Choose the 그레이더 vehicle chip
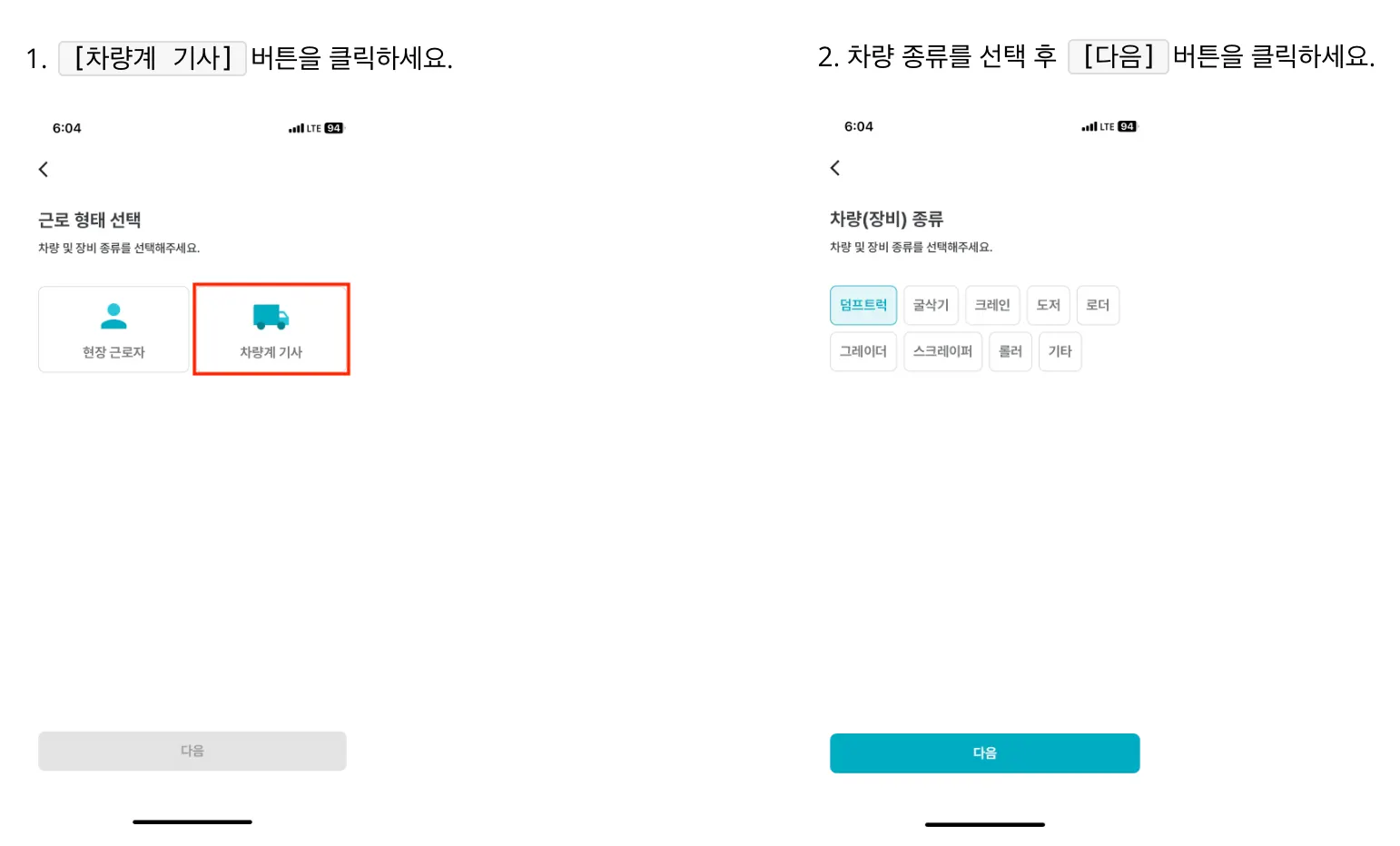Image resolution: width=1400 pixels, height=846 pixels. pyautogui.click(x=863, y=351)
